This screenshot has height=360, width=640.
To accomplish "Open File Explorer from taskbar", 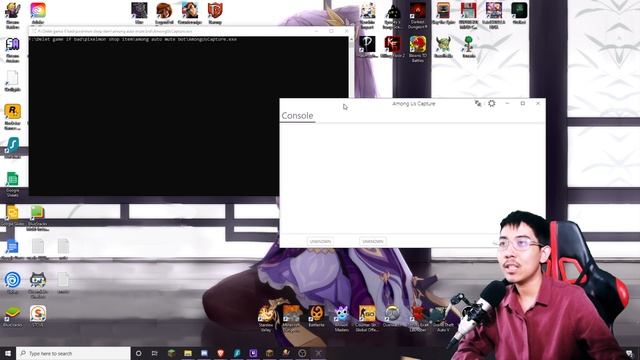I will 188,353.
